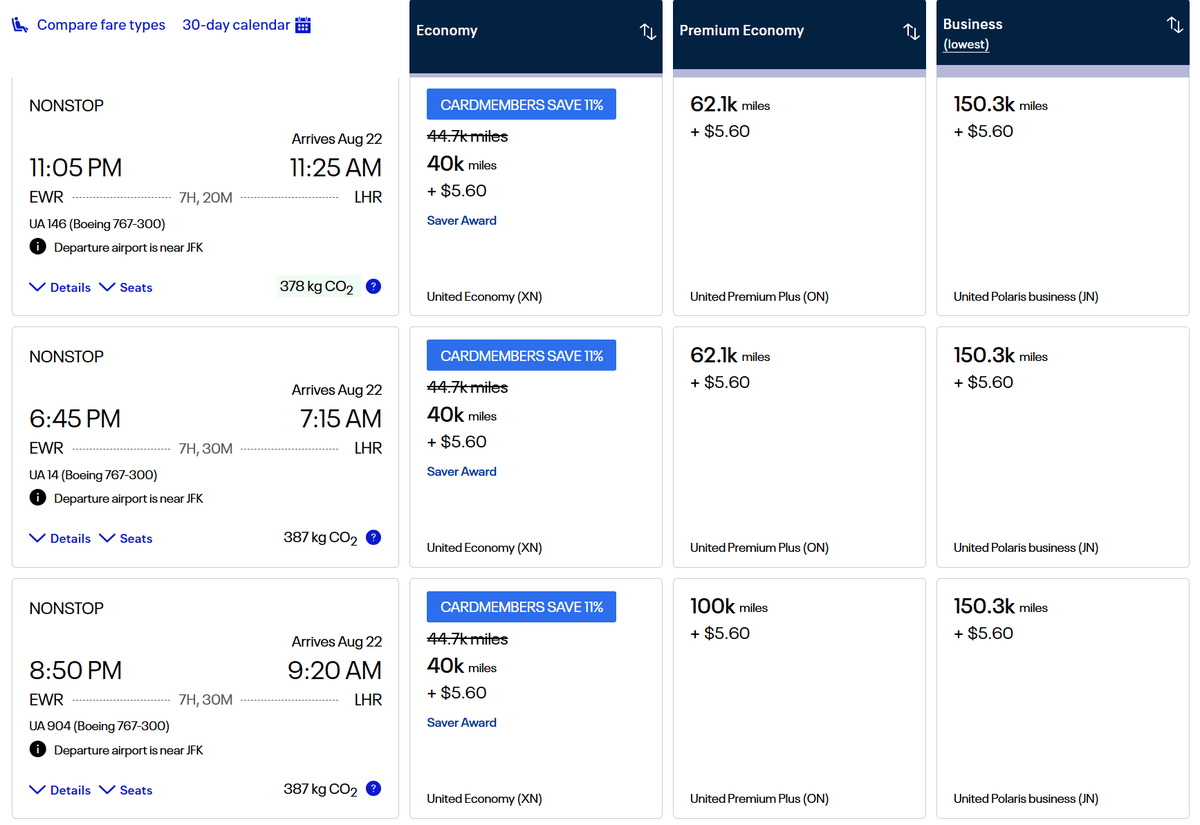Sort by Premium Economy column arrows
This screenshot has width=1200, height=825.
click(911, 31)
